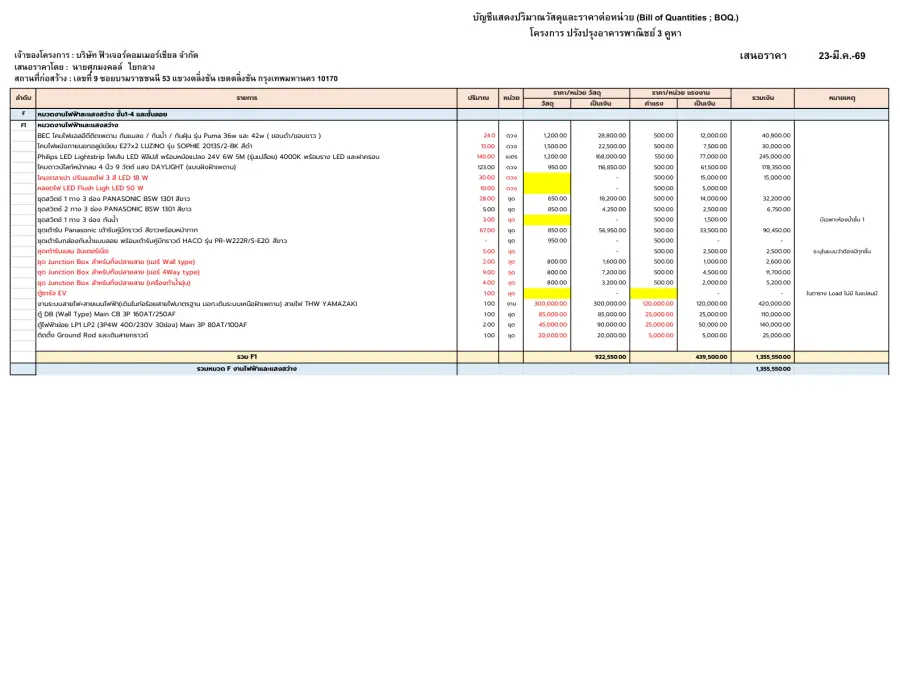
Task: Click the material subtotal '922,550.00'
Action: [611, 357]
